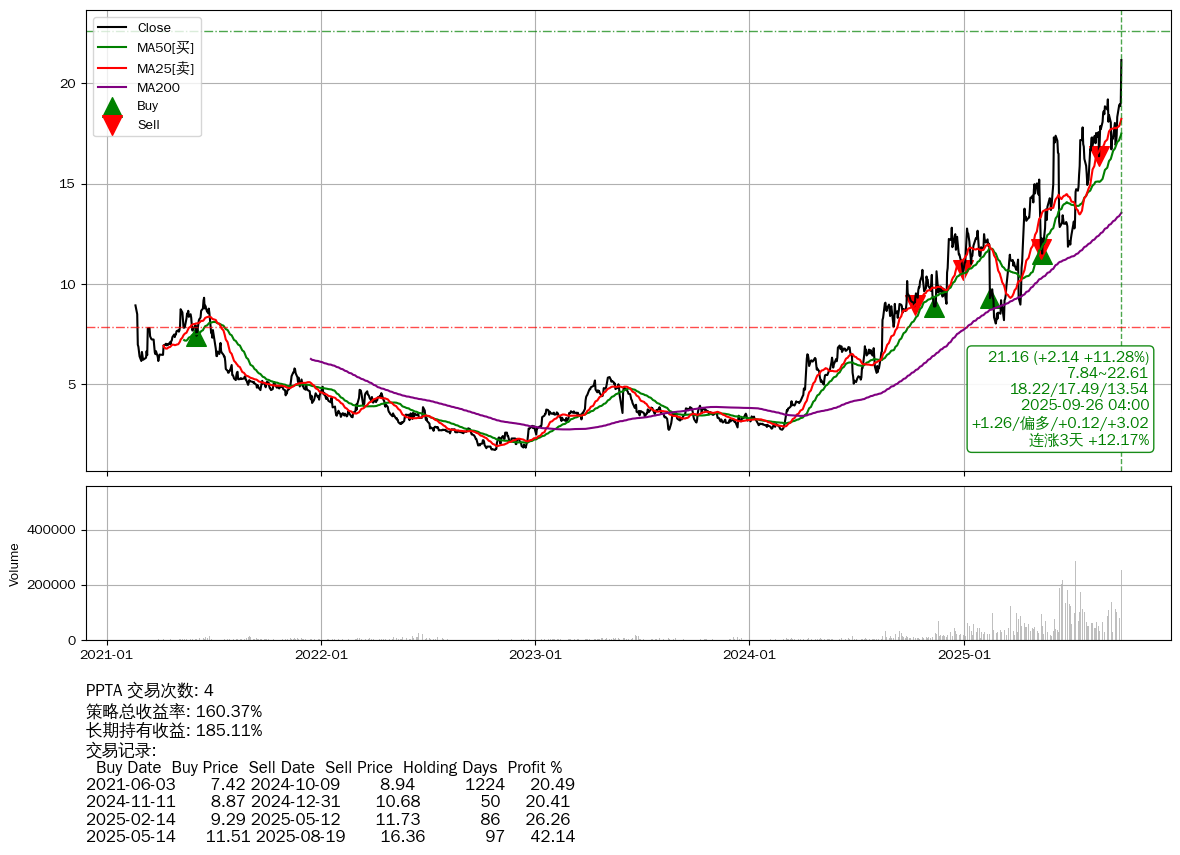Click the MA25[卖] legend entry
The width and height of the screenshot is (1180, 855).
pyautogui.click(x=165, y=68)
